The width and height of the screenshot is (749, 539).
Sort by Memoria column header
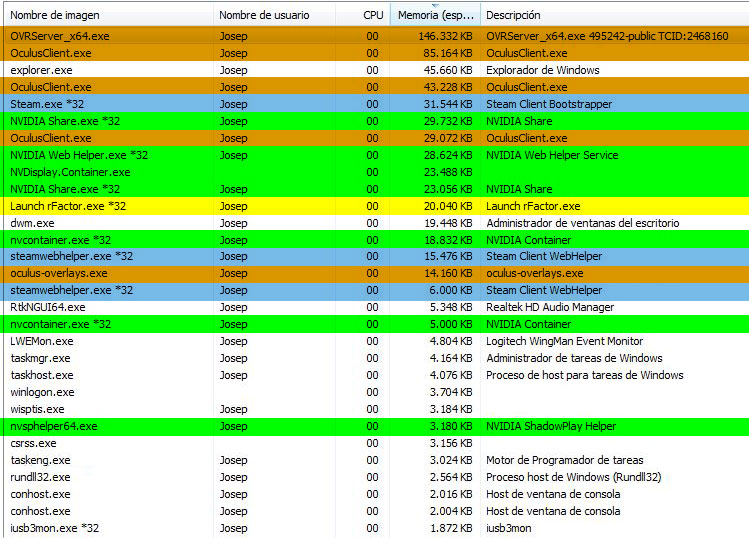[436, 15]
